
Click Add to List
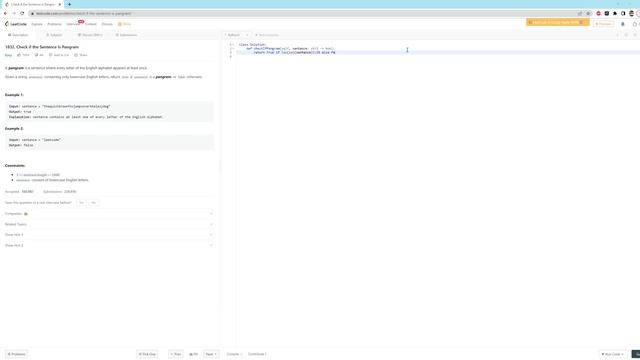[x=59, y=55]
